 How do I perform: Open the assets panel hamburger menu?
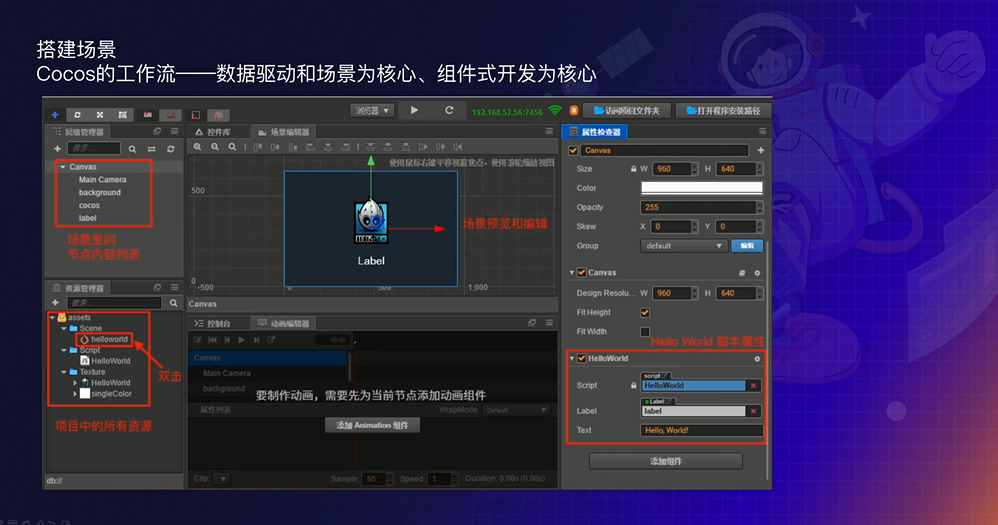pos(174,288)
